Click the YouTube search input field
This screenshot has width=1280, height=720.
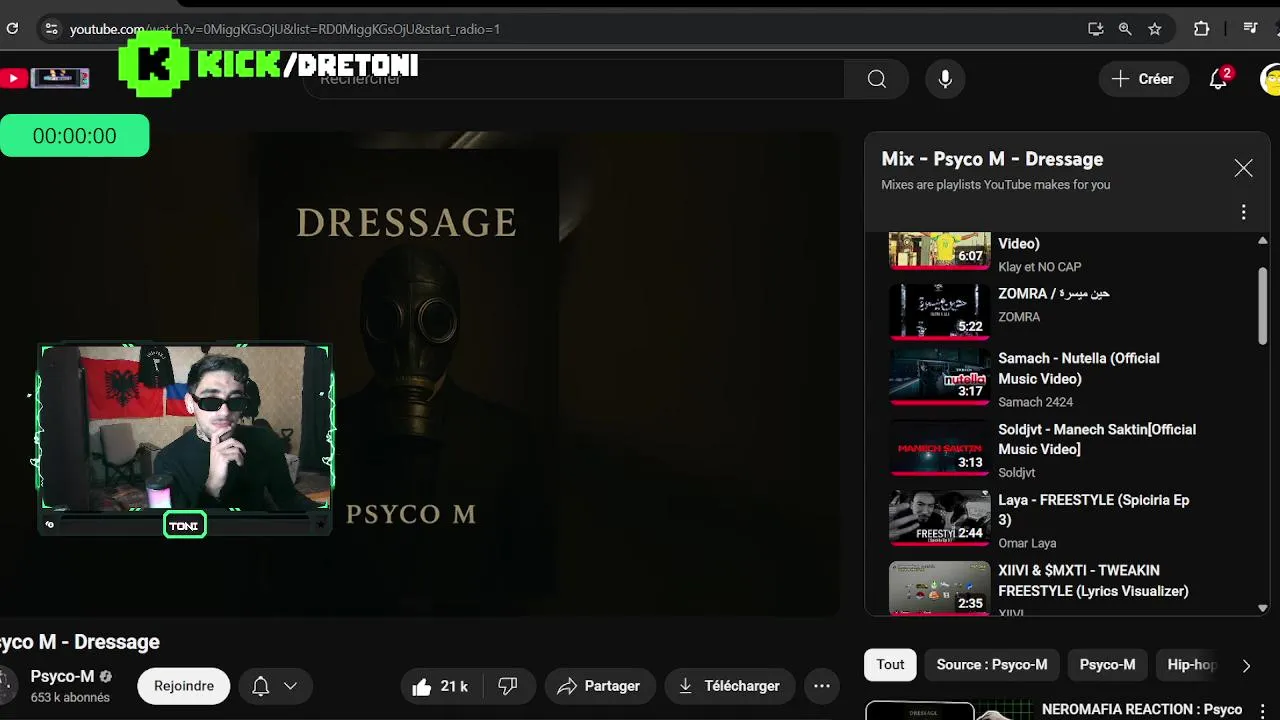point(574,79)
